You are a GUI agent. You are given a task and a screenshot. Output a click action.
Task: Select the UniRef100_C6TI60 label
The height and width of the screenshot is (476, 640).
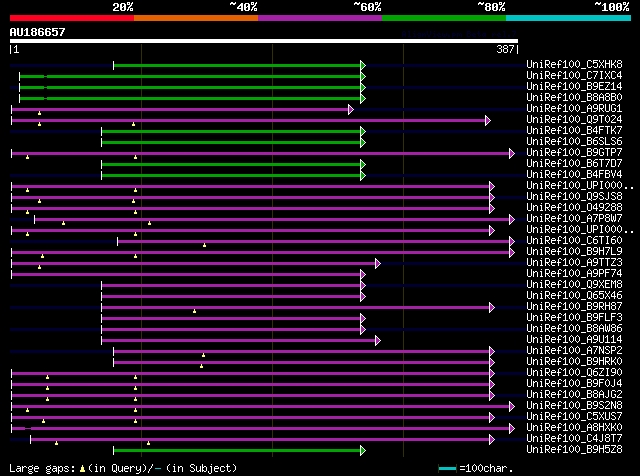click(x=574, y=240)
